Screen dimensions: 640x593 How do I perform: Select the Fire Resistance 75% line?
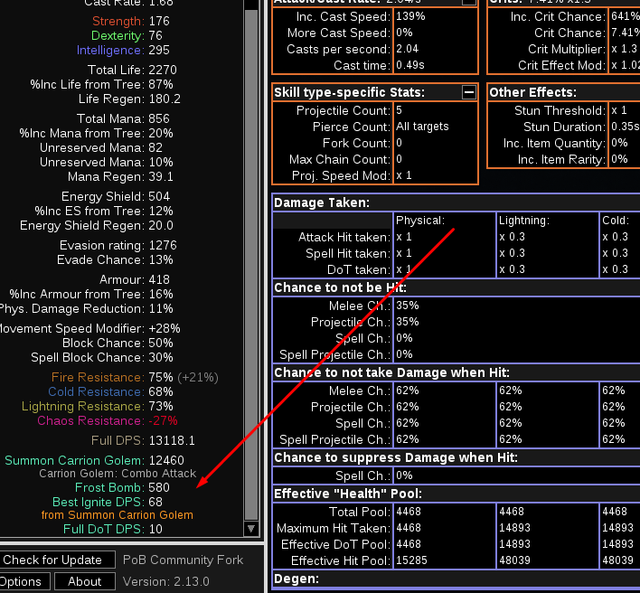(x=135, y=377)
